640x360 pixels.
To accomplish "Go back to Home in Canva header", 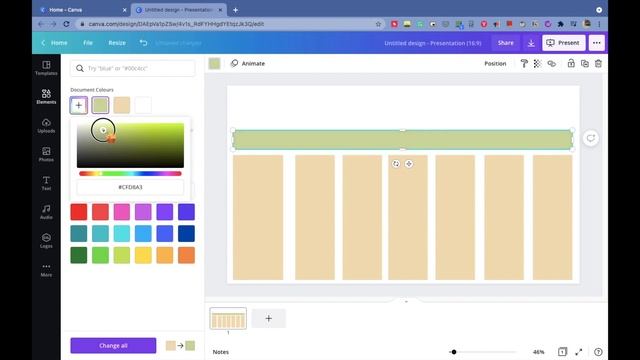I will coord(54,43).
